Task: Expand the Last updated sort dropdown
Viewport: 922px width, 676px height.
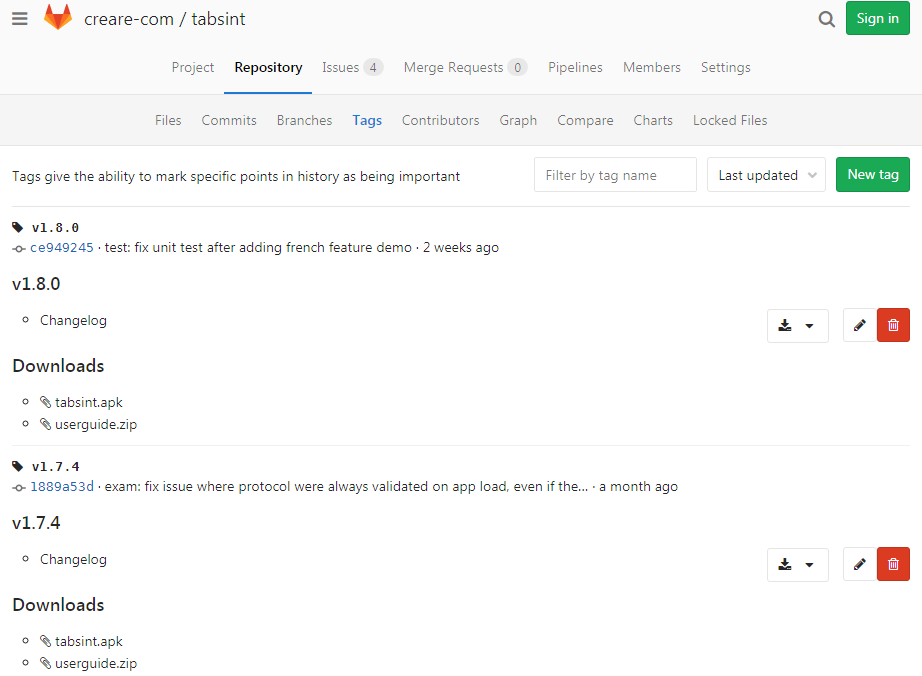Action: 766,175
